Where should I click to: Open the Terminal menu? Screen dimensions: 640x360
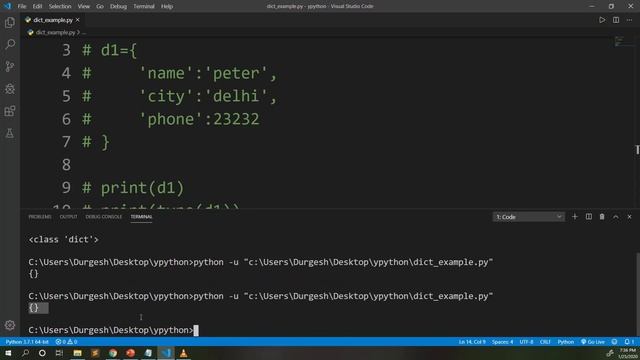tap(144, 6)
